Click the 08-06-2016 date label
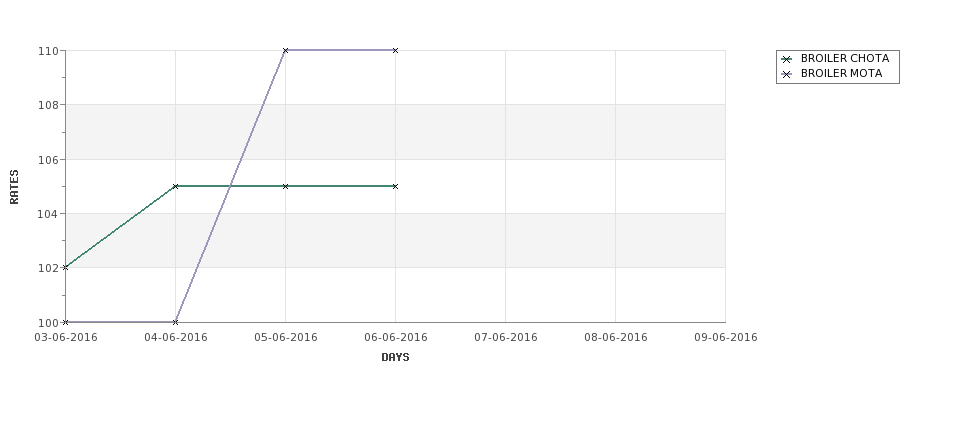 coord(616,338)
